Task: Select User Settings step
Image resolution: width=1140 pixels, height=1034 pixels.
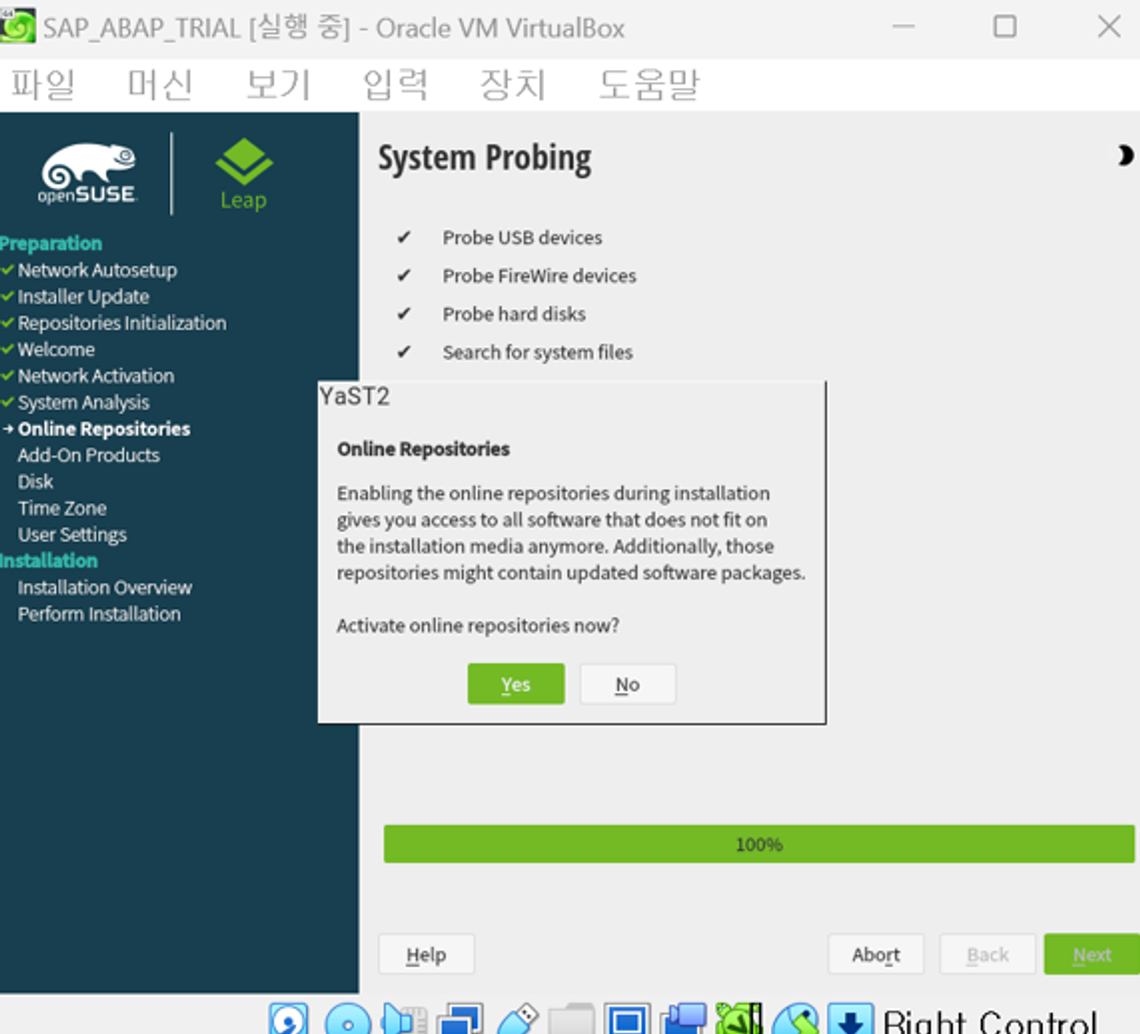Action: [72, 534]
